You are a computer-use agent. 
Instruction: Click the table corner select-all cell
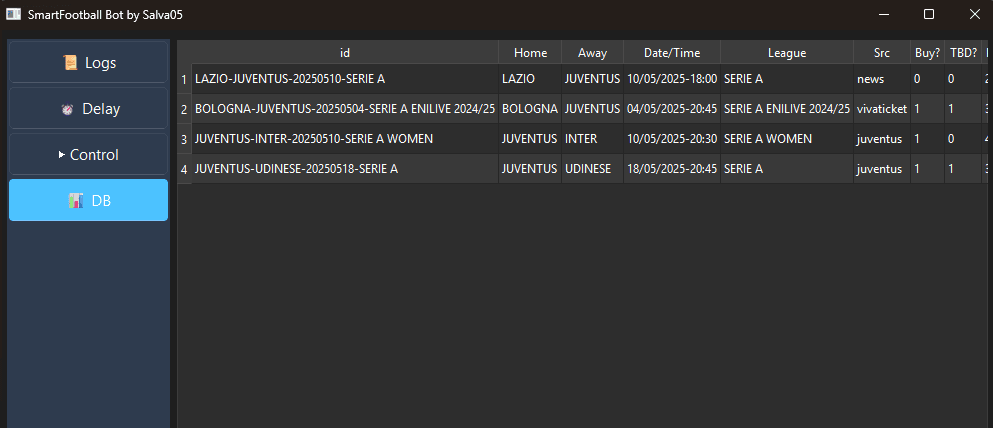coord(184,53)
